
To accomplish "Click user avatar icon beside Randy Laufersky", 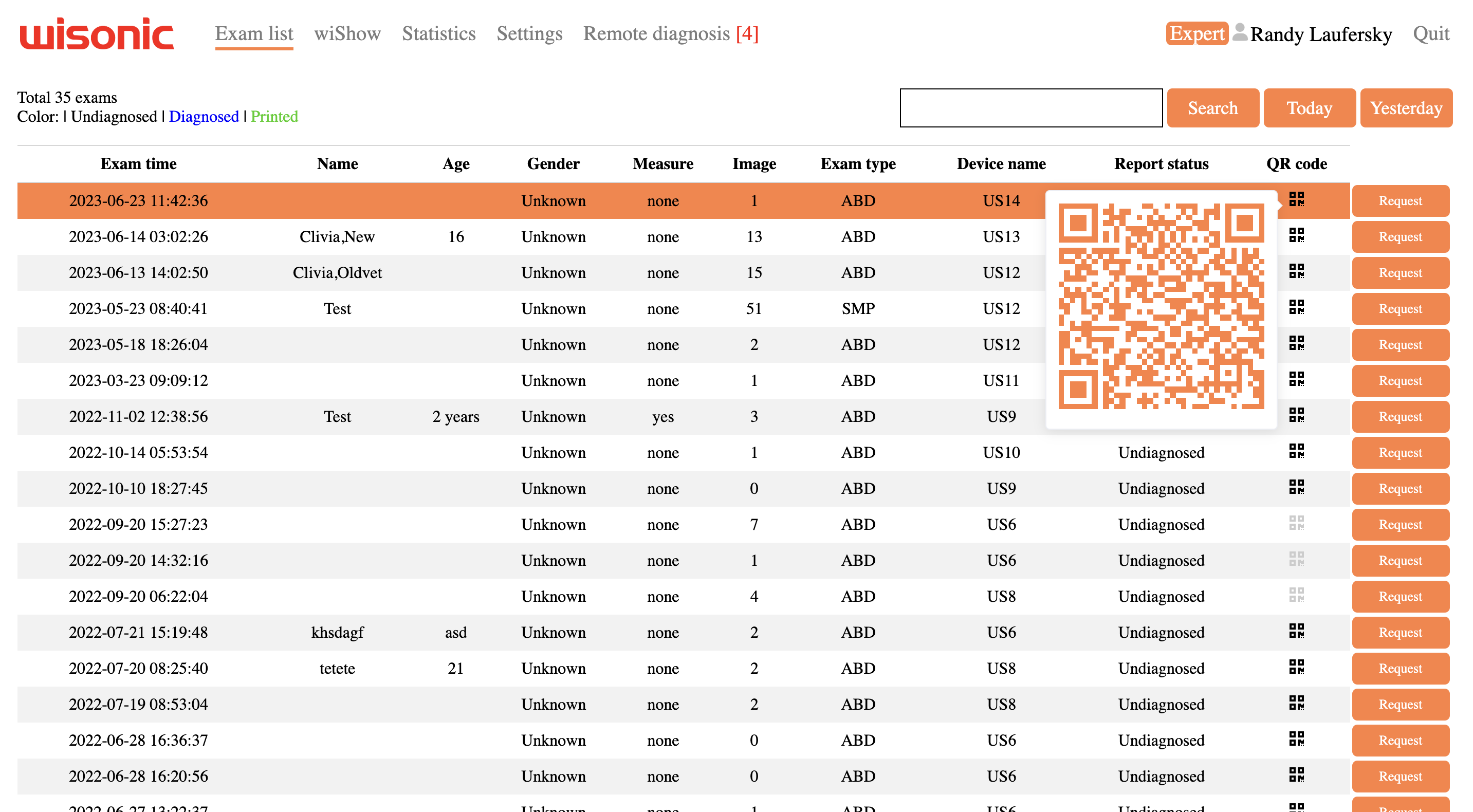I will pos(1239,32).
